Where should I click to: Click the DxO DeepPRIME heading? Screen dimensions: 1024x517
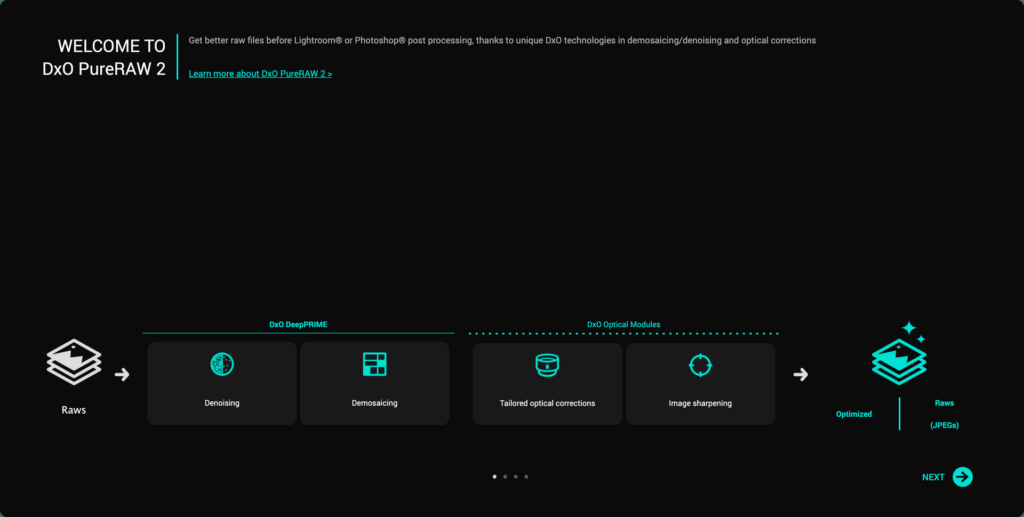pyautogui.click(x=298, y=324)
